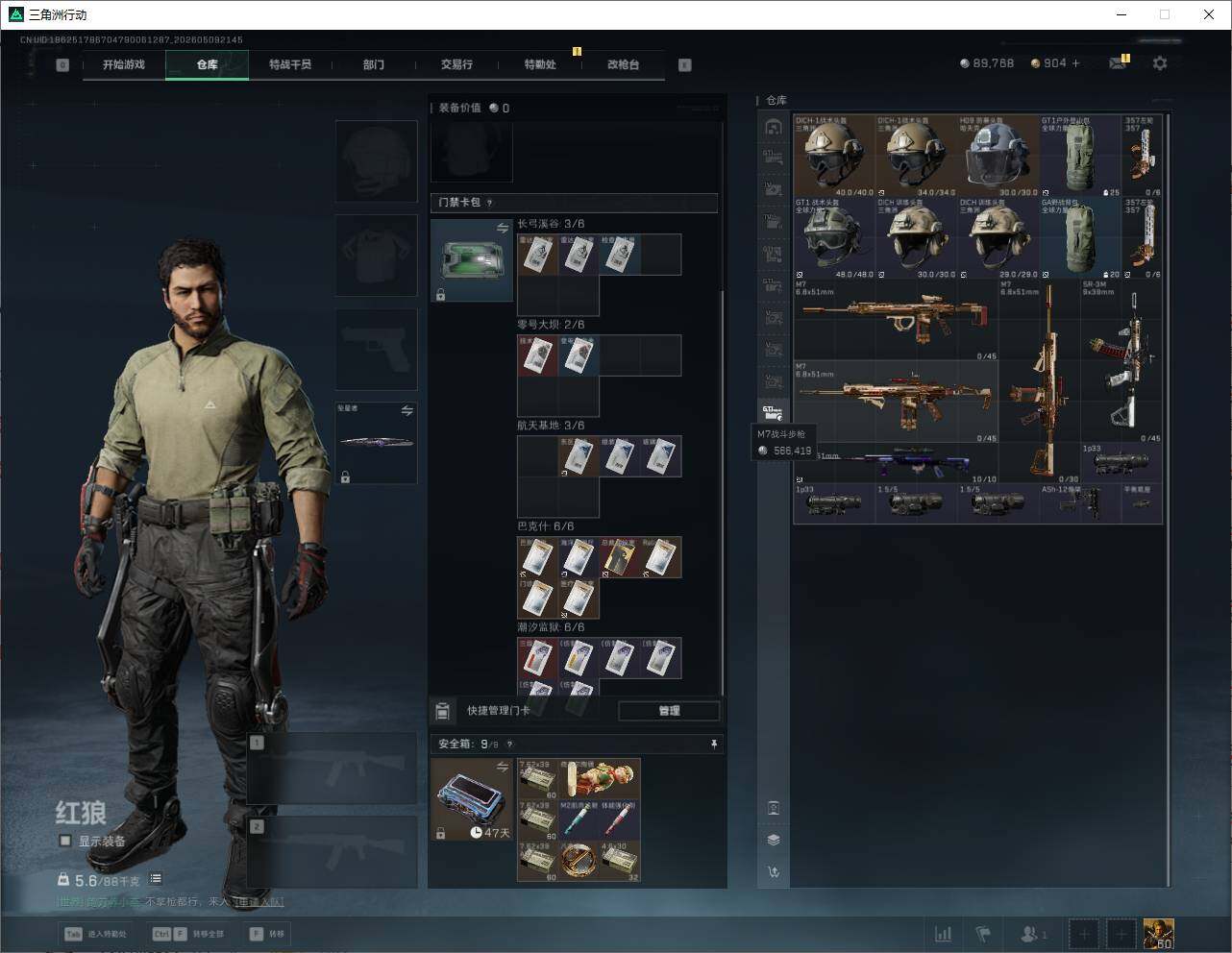Viewport: 1232px width, 953px height.
Task: Open the 门禁卡包 help question mark
Action: [x=490, y=203]
